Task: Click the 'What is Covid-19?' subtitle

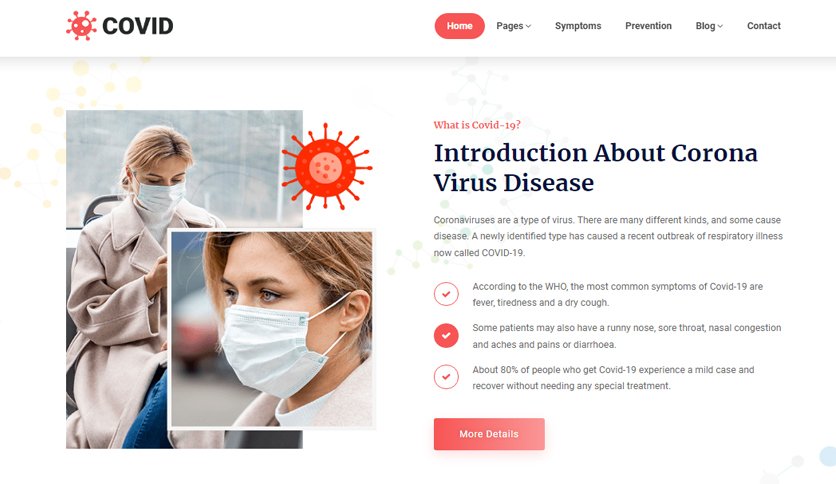Action: (x=477, y=125)
